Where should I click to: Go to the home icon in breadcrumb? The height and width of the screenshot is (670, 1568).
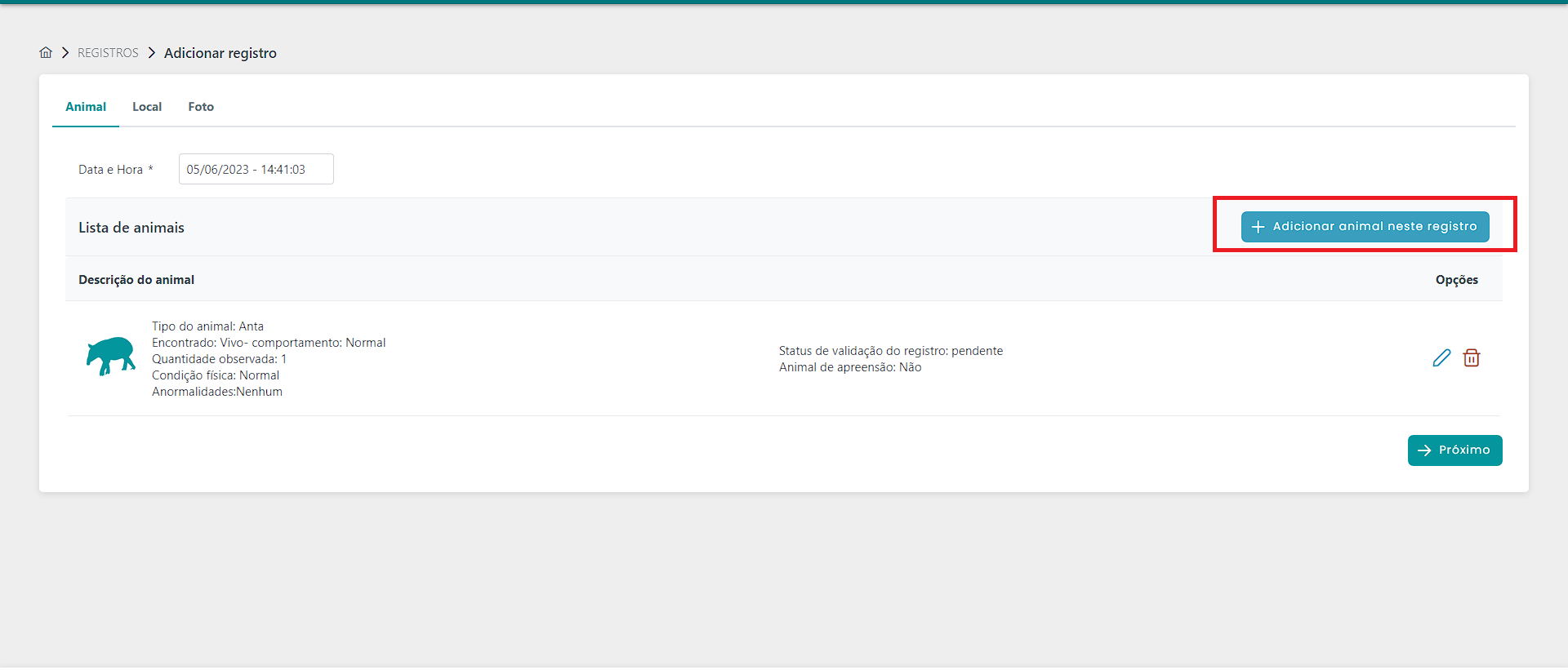click(46, 52)
